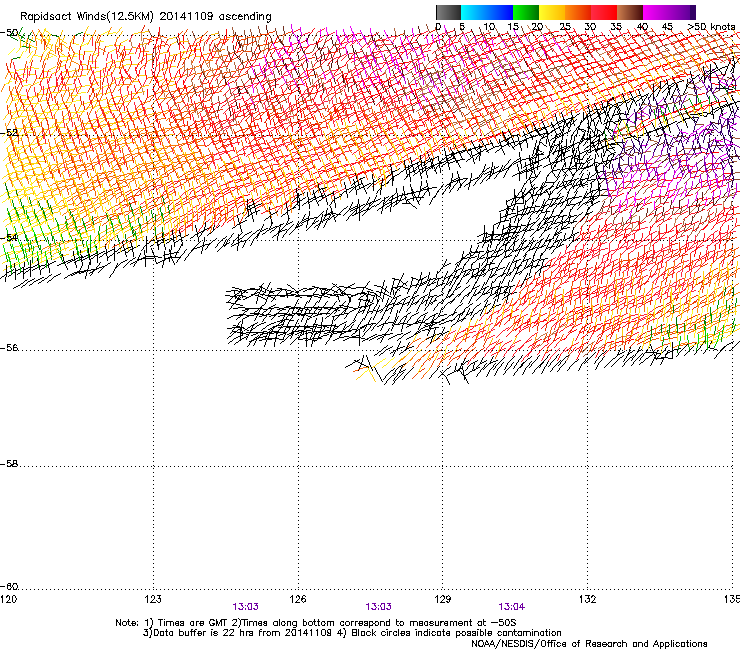Click legend tick label '25'
This screenshot has height=650, width=740.
565,26
